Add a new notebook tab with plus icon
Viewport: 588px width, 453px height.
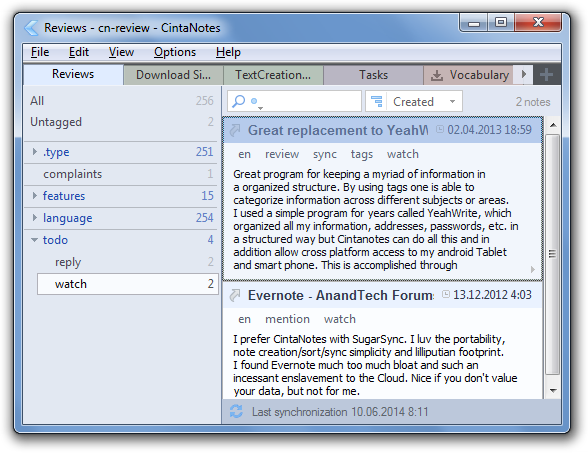(x=546, y=75)
